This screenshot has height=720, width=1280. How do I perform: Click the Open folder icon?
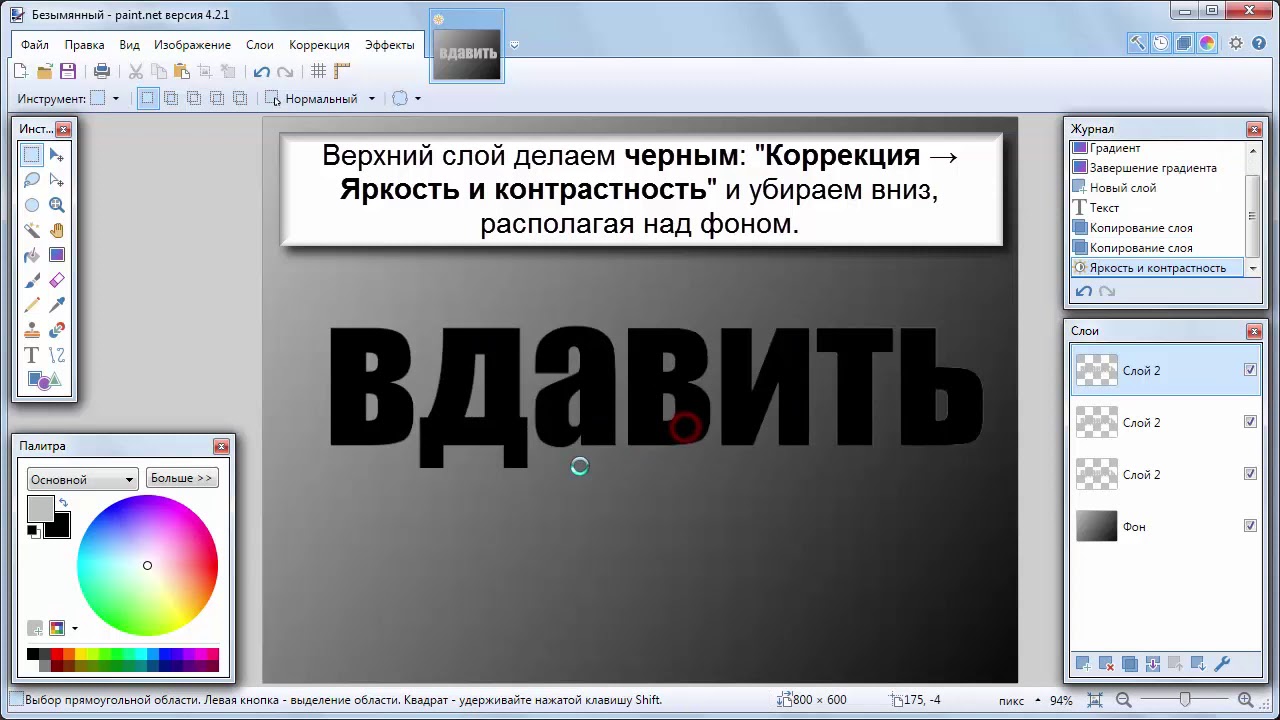point(44,71)
